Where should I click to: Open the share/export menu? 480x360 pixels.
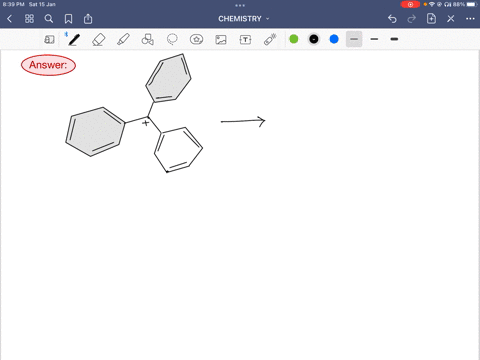click(x=88, y=19)
